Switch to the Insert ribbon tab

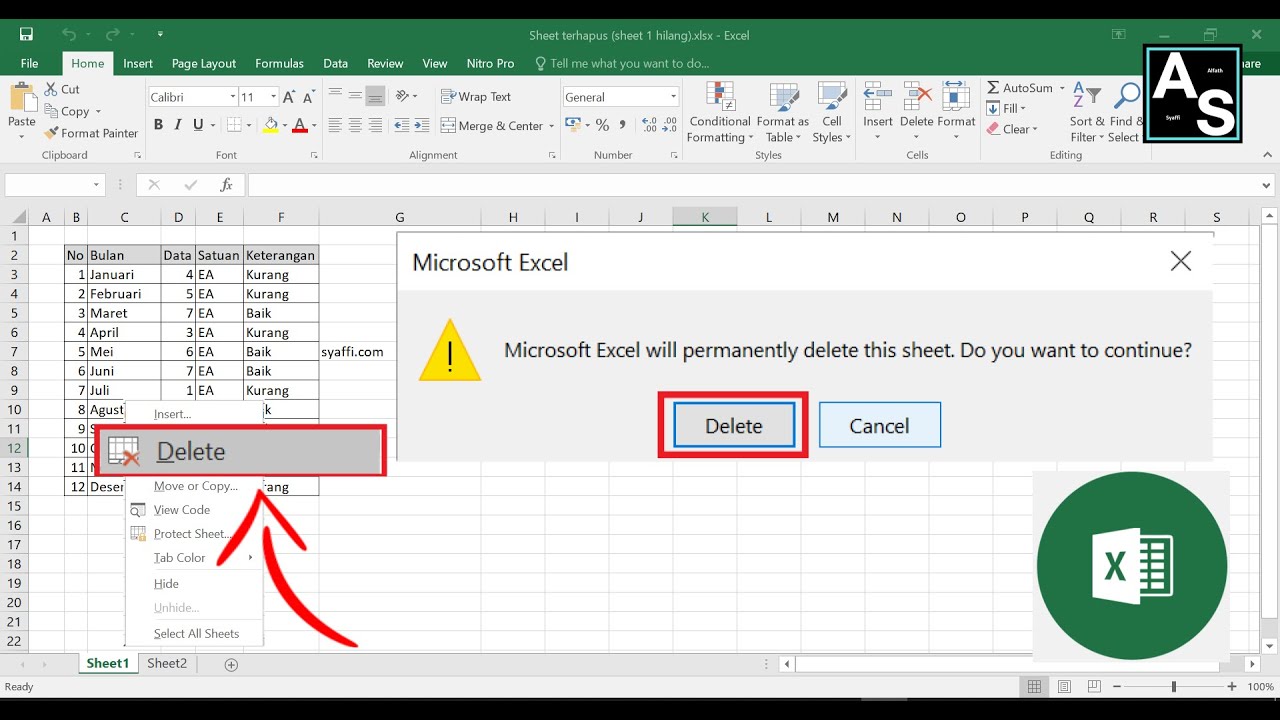(138, 63)
